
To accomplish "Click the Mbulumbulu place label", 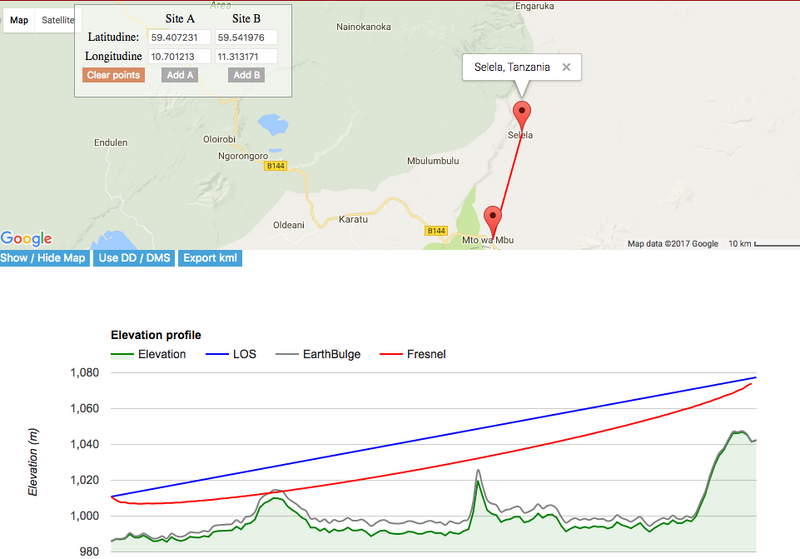I will (433, 161).
